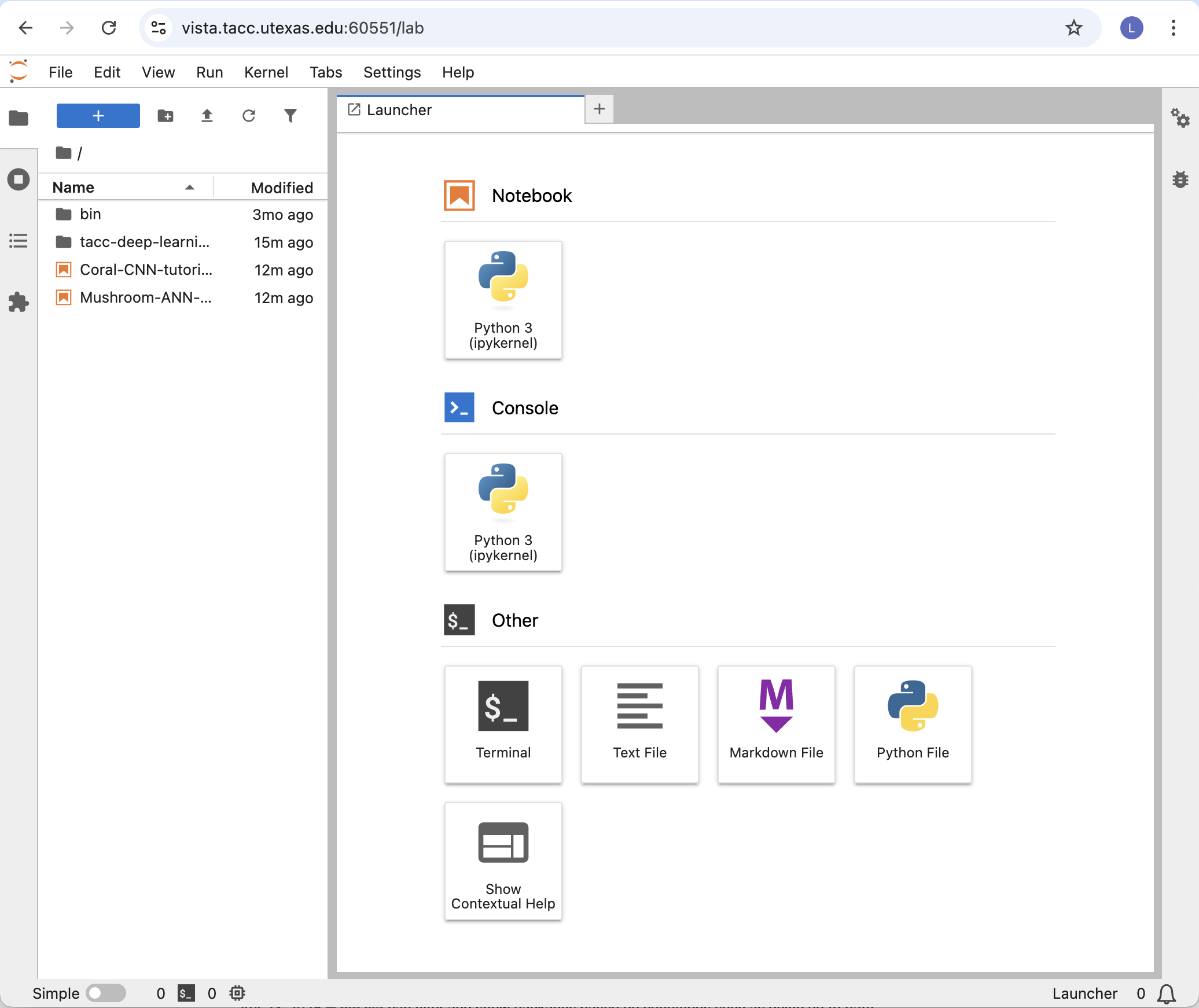Open the Kernel menu
The width and height of the screenshot is (1199, 1008).
pyautogui.click(x=266, y=72)
